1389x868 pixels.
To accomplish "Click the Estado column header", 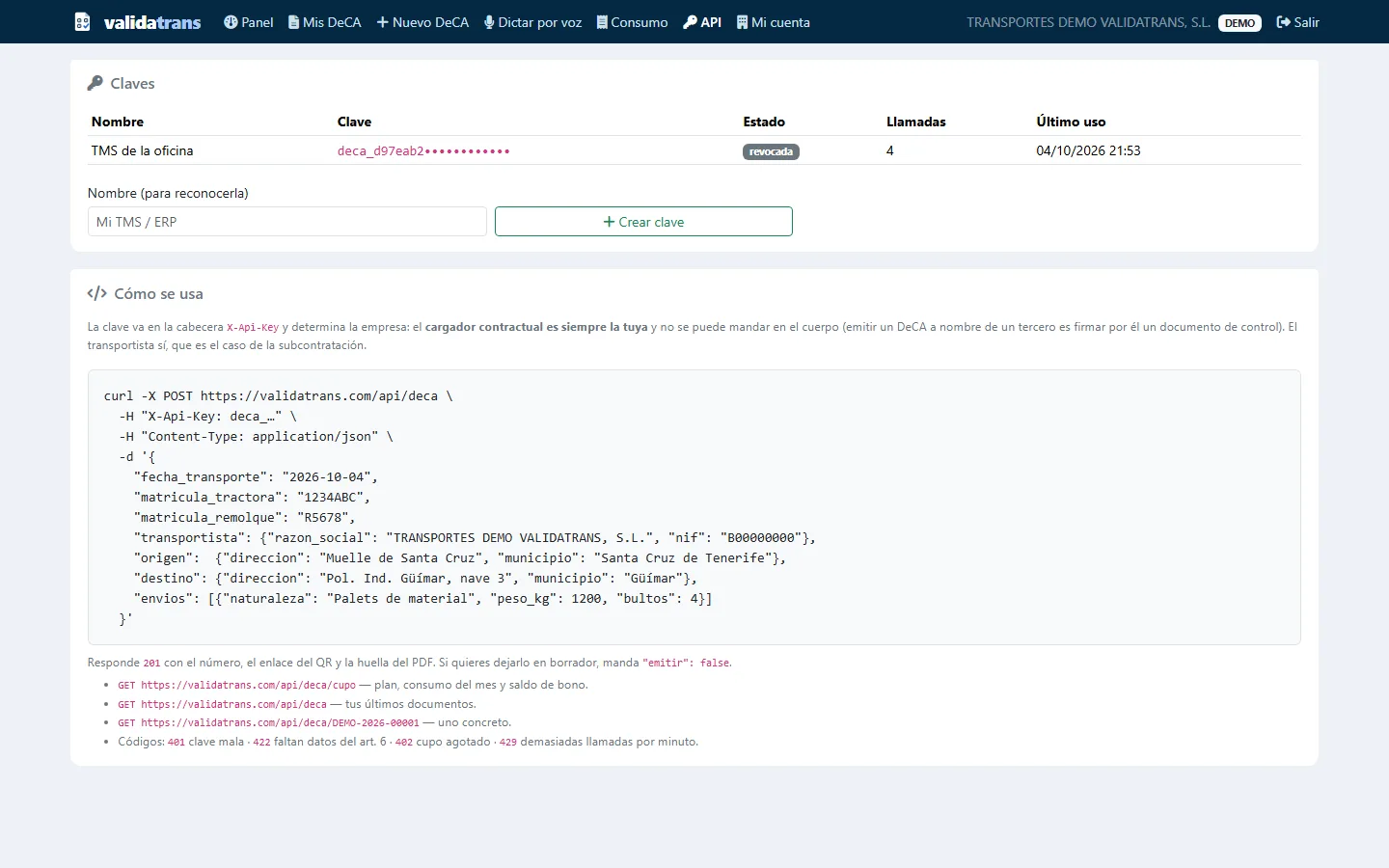I will click(764, 122).
